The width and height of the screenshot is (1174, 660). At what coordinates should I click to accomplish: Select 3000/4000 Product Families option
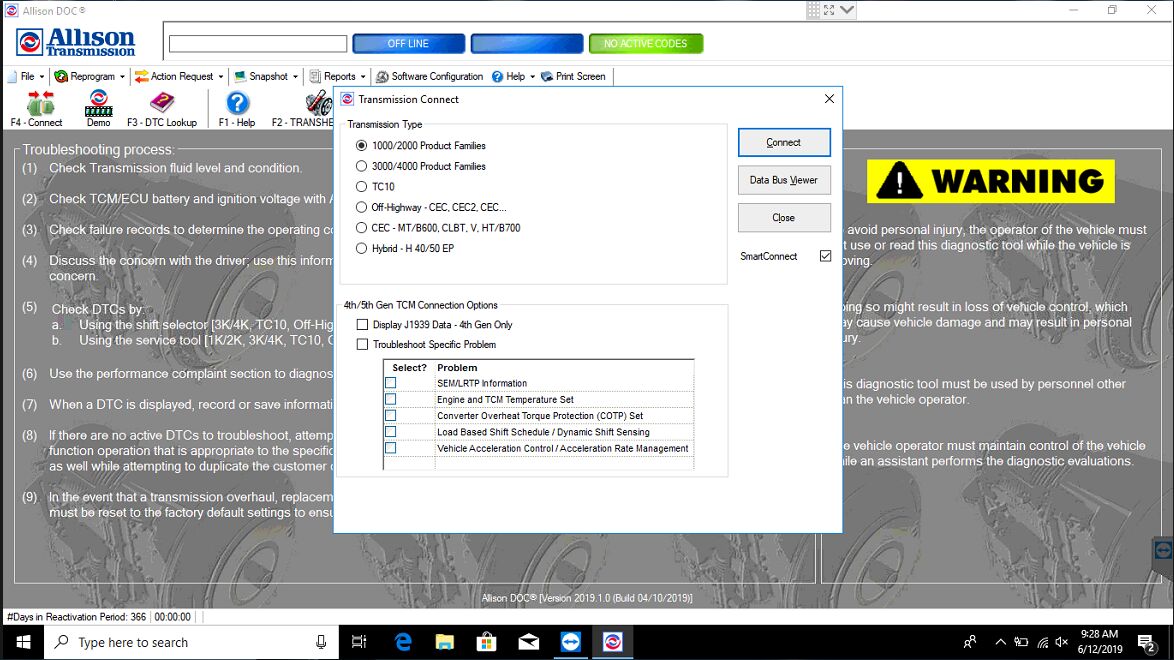362,166
